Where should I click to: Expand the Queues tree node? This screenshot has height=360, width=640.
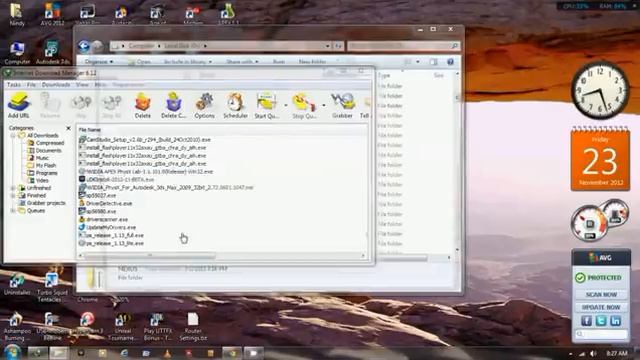tap(13, 211)
